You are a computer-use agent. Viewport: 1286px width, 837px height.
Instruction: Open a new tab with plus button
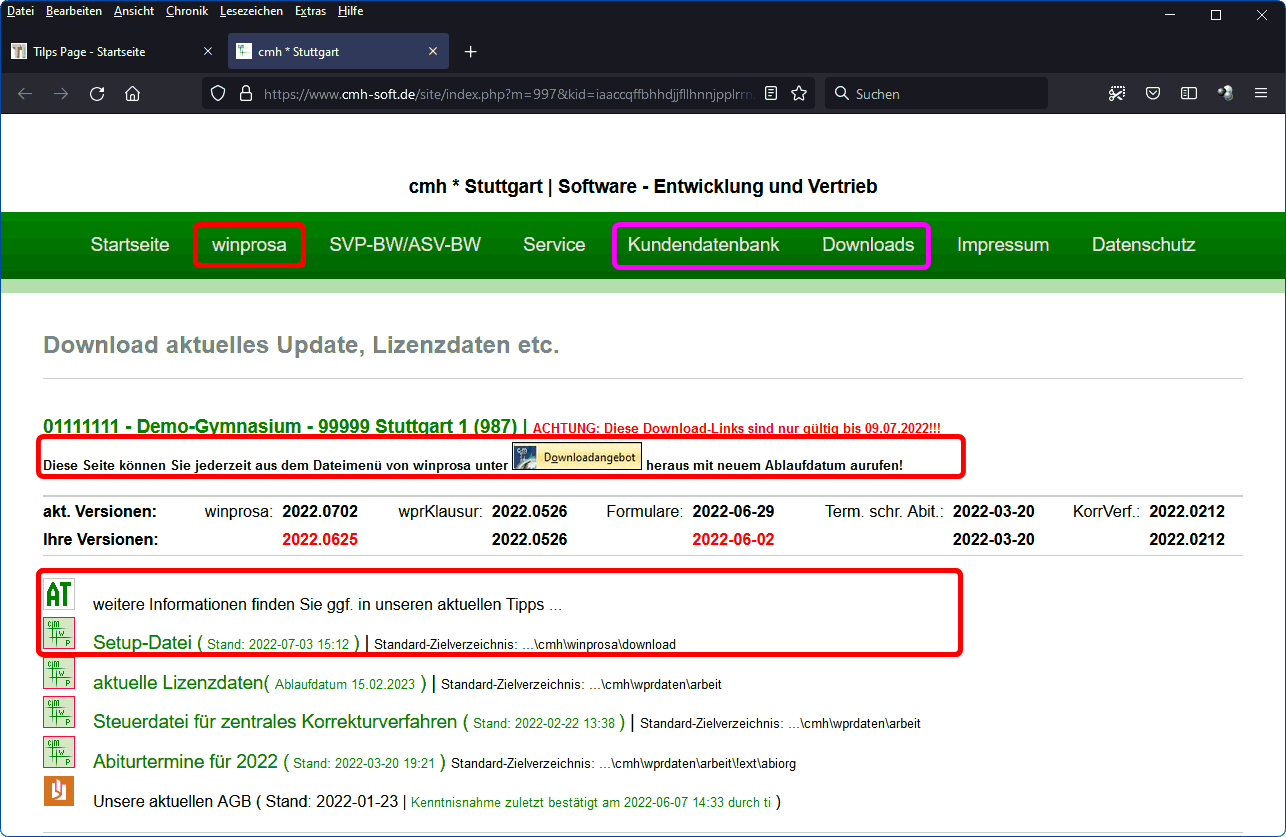tap(471, 52)
